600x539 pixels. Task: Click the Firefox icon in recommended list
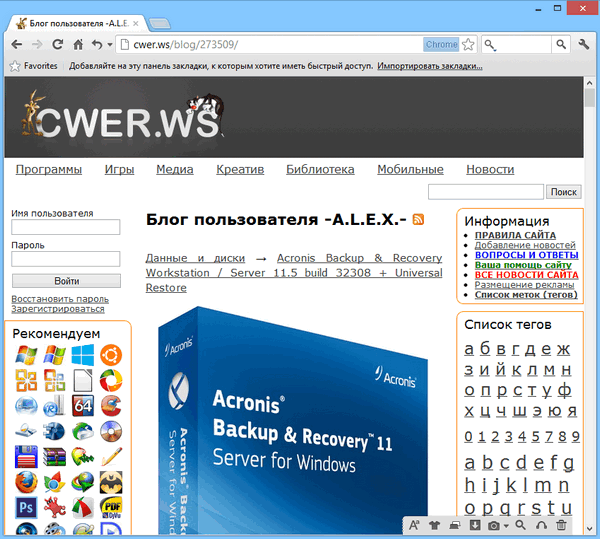point(26,482)
